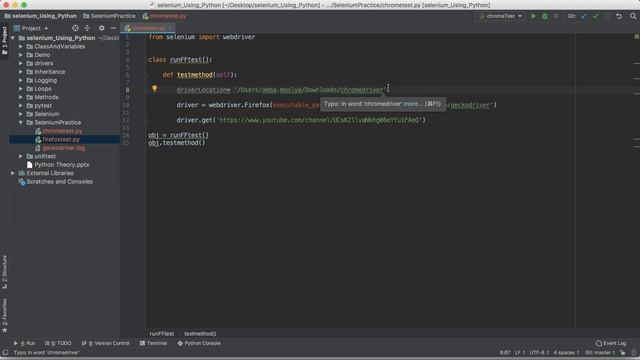Screen dimensions: 640x360
Task: Change '4 spaces' indent setting
Action: pos(566,353)
